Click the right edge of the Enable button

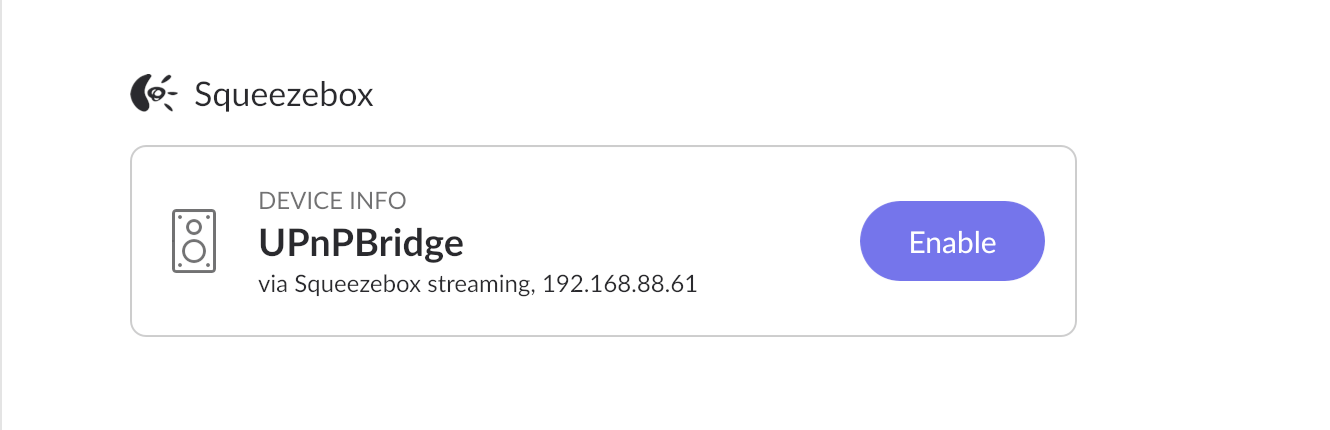(x=1036, y=242)
